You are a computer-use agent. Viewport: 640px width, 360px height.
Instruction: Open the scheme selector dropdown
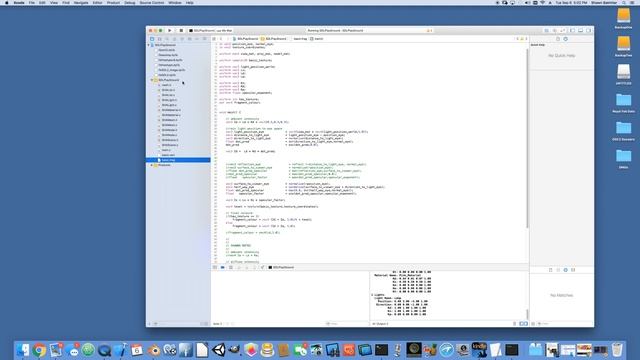211,31
